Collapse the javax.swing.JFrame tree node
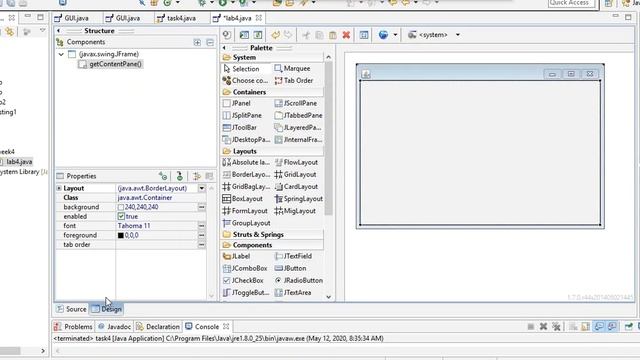Viewport: 640px width, 360px height. pyautogui.click(x=61, y=54)
